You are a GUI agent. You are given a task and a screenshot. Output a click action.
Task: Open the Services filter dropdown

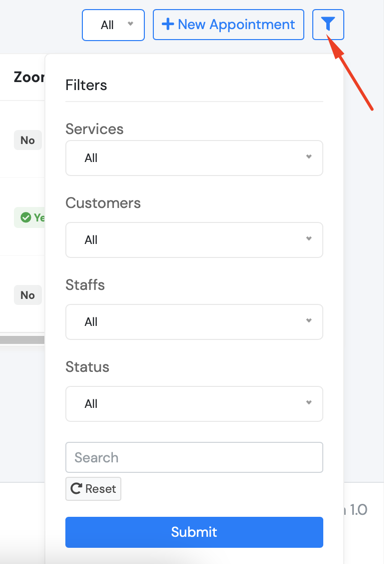coord(194,158)
